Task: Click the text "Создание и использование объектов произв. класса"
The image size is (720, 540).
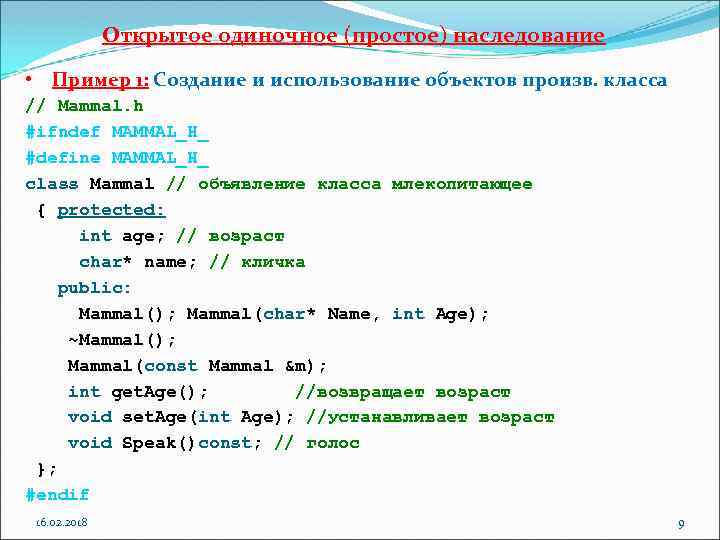Action: (x=410, y=80)
